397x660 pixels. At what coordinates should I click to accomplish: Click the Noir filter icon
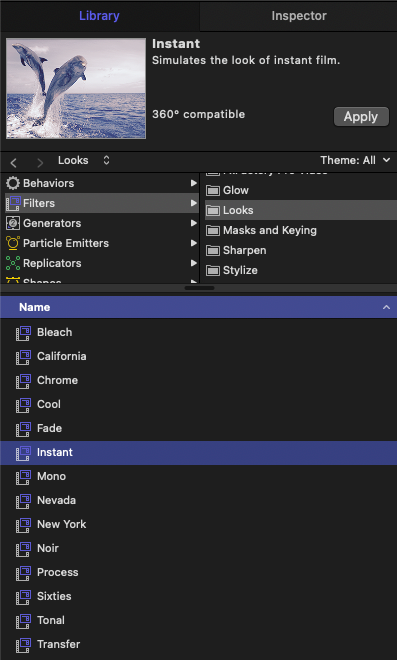tap(23, 549)
